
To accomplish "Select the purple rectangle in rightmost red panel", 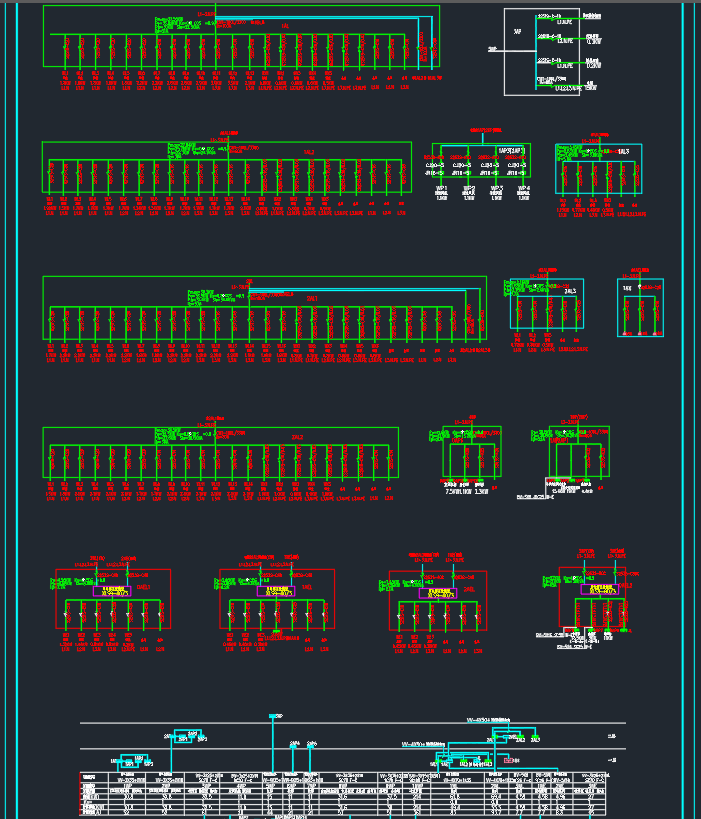I will coord(600,590).
